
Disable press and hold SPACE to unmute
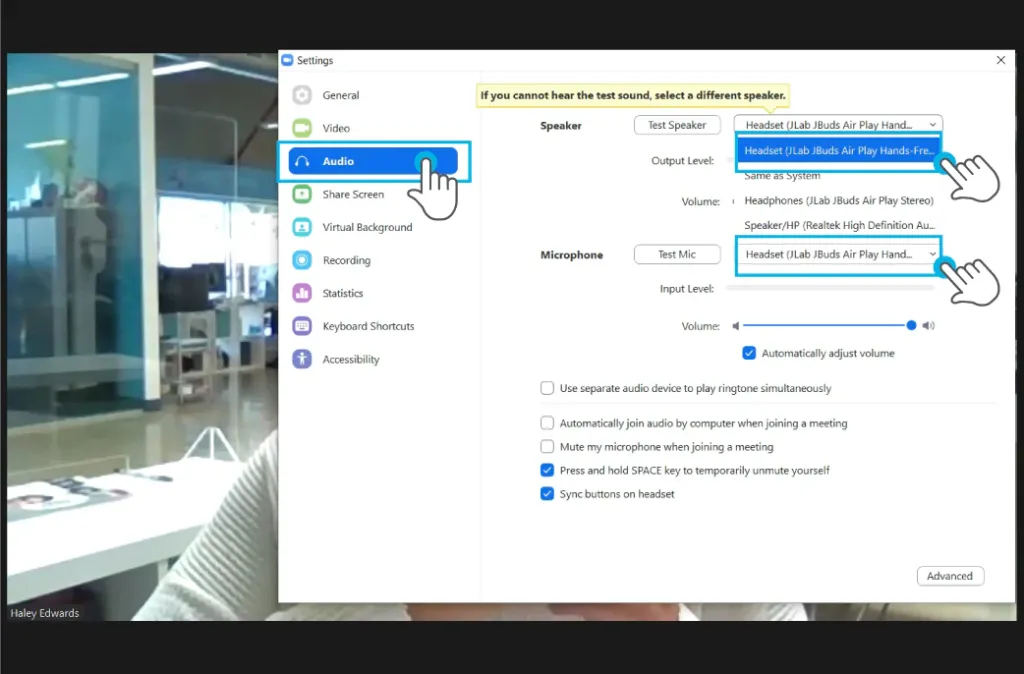pos(547,470)
